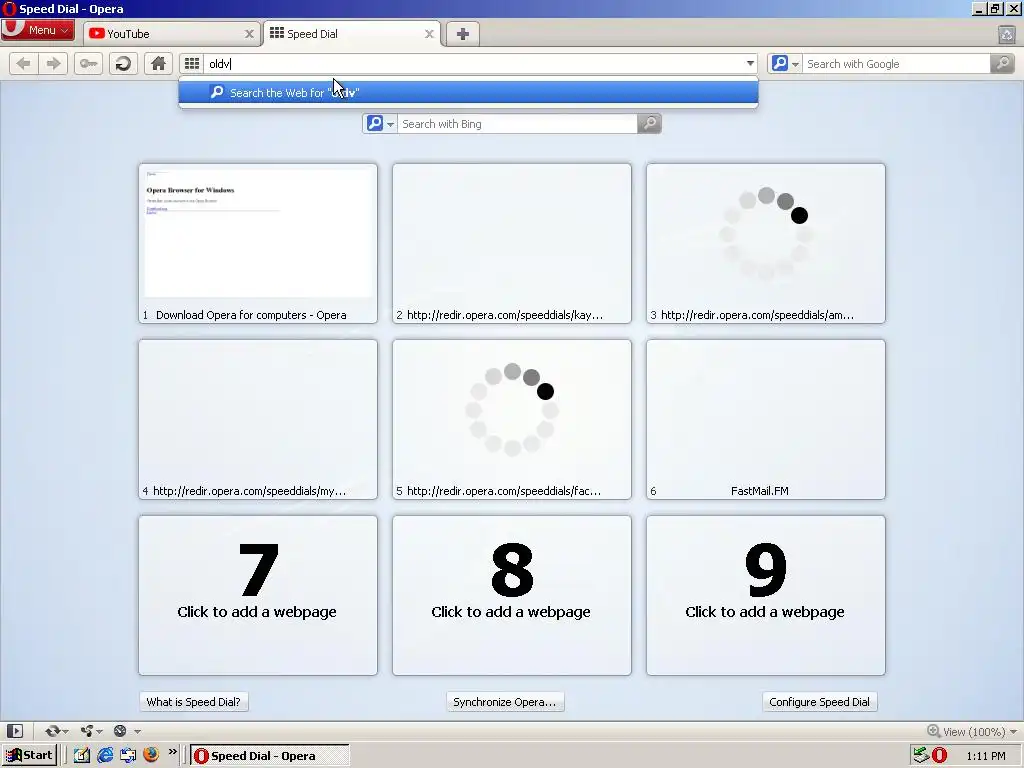Open a new tab with plus button
Screen dimensions: 1024x768
(462, 34)
